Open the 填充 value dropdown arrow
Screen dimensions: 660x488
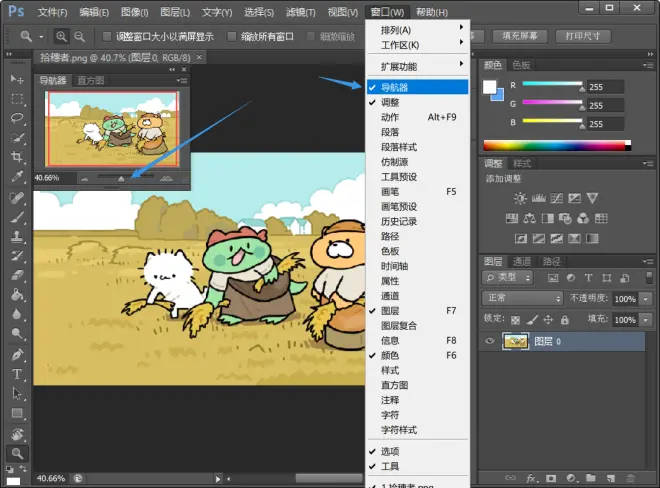click(646, 320)
